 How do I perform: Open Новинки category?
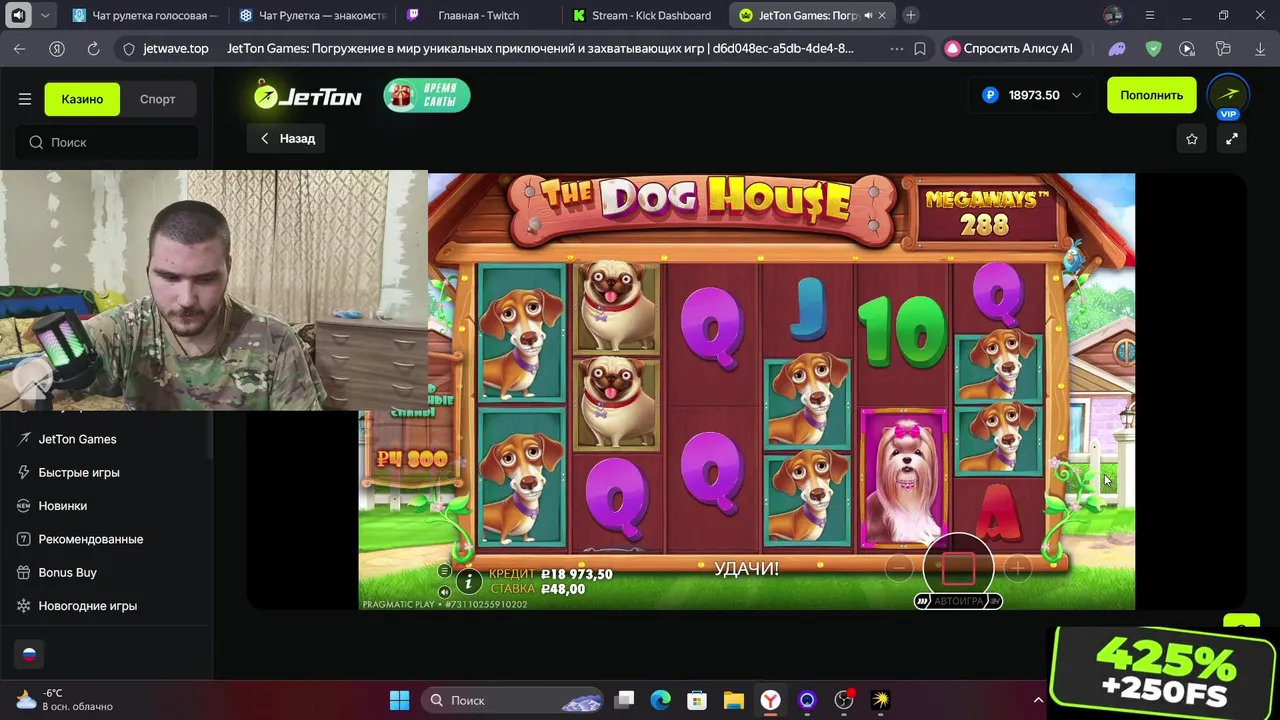(x=62, y=506)
